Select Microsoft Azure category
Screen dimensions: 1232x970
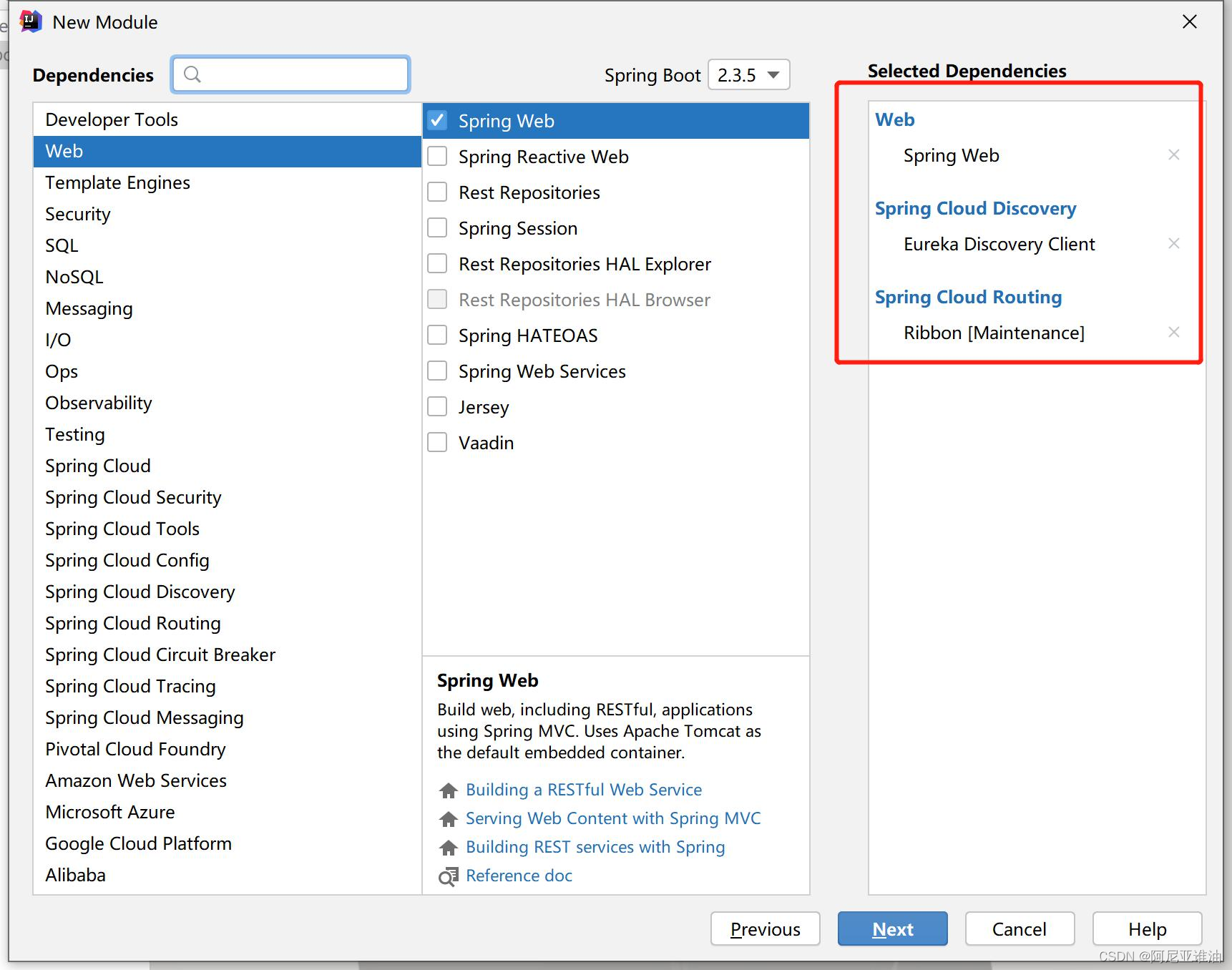click(x=228, y=812)
